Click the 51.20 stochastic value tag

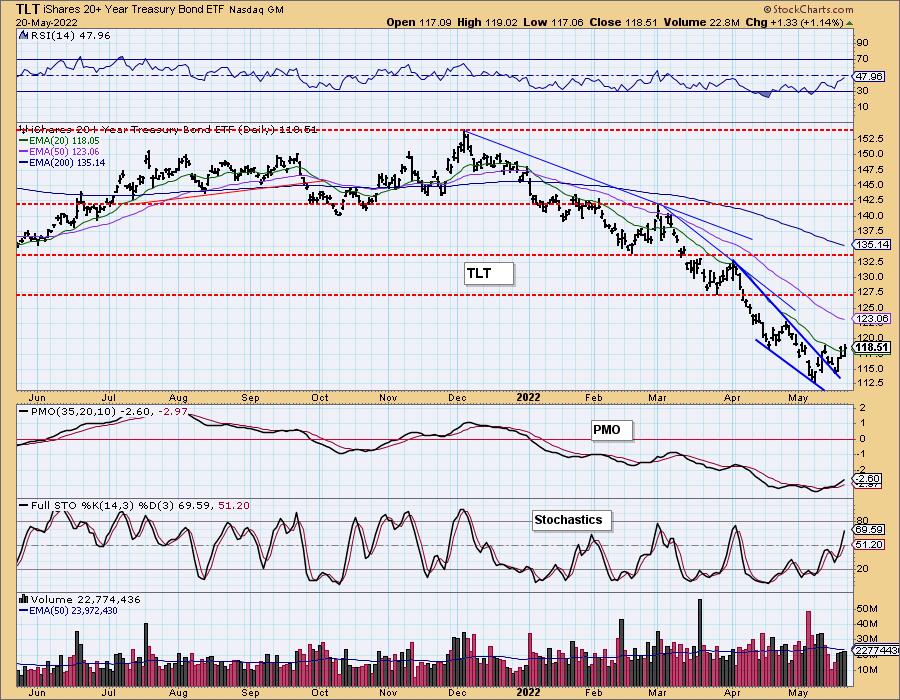coord(869,545)
